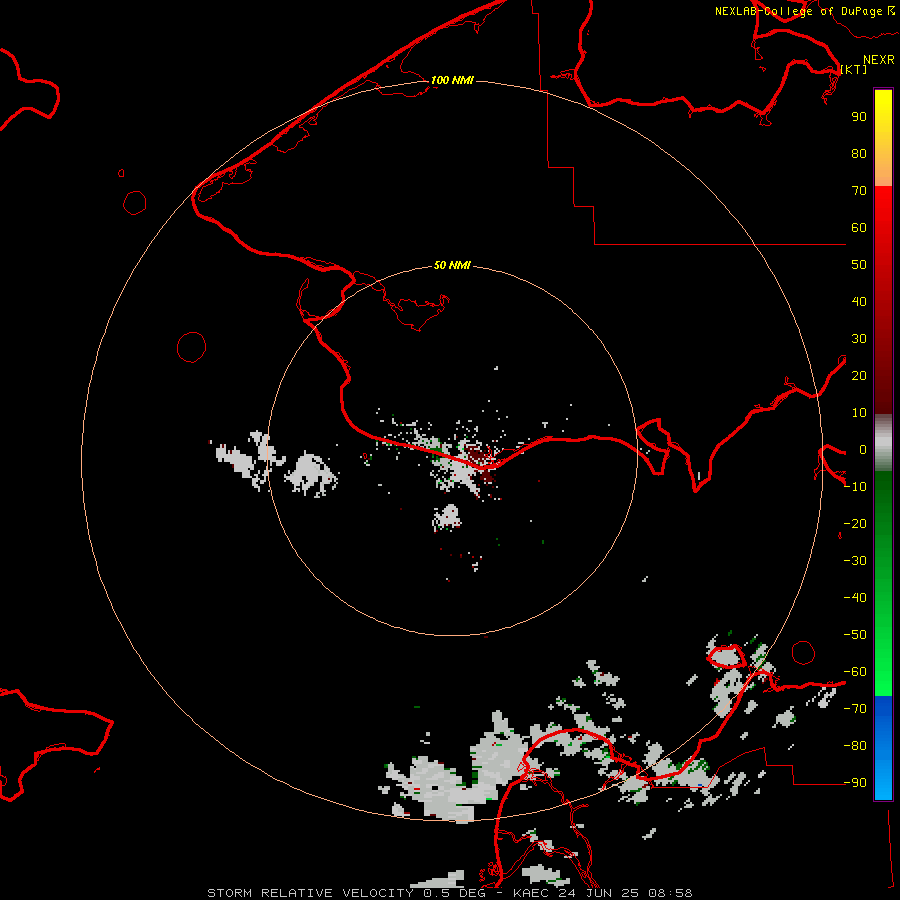
Task: Click the 90 value on the velocity scale
Action: 859,117
